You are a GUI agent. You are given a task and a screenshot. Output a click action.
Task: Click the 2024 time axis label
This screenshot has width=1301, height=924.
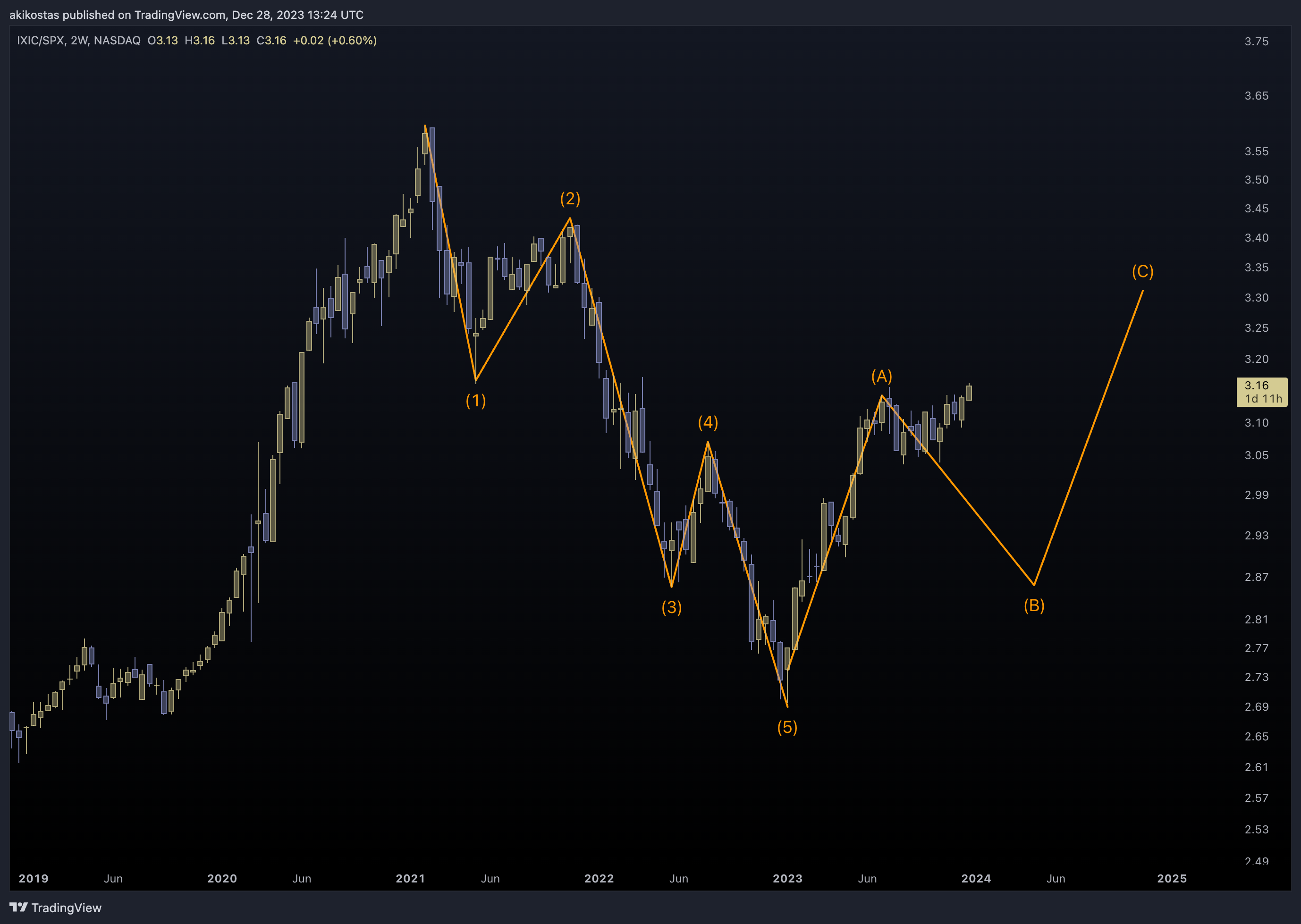coord(976,879)
